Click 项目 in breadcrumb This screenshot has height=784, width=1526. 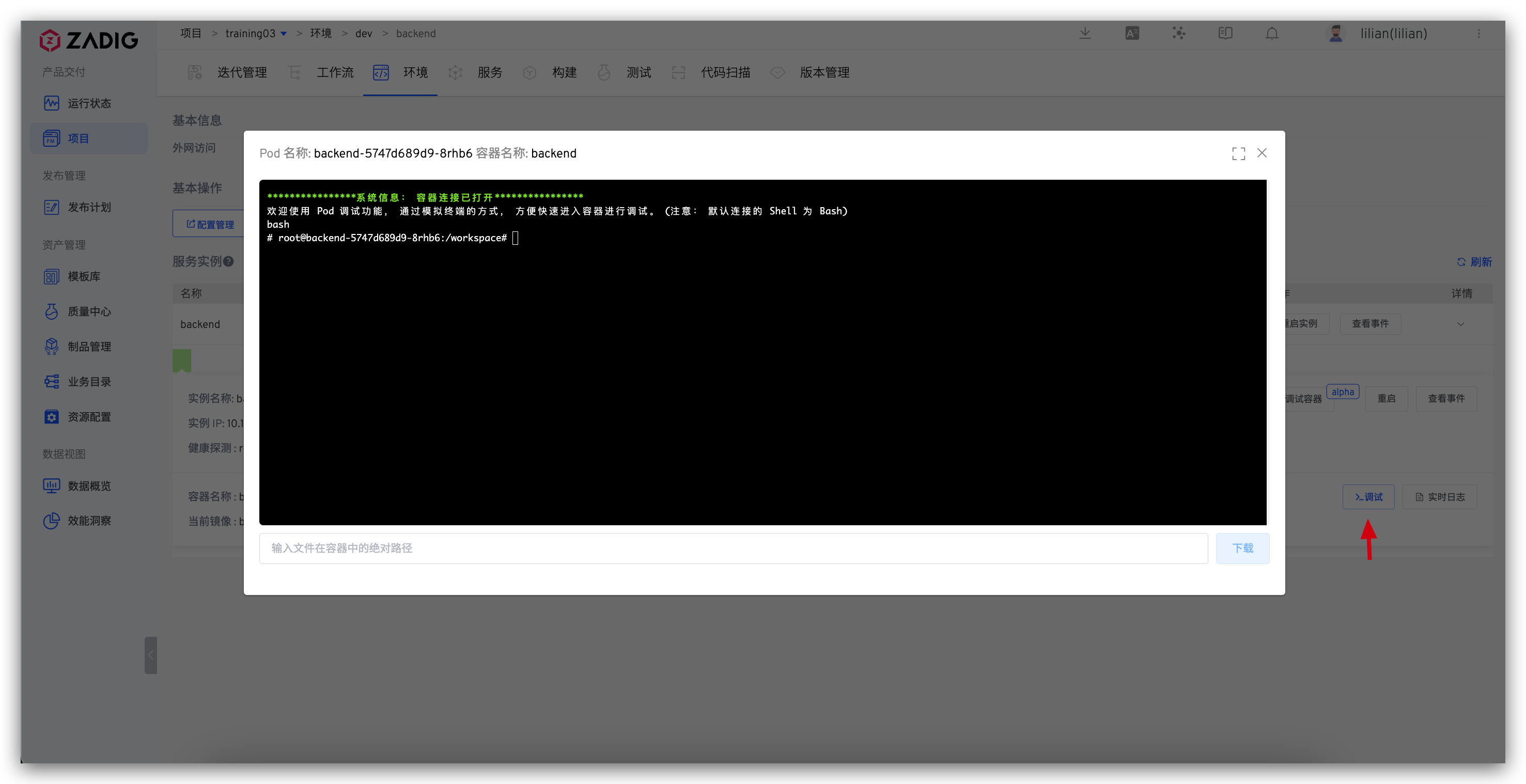[191, 33]
